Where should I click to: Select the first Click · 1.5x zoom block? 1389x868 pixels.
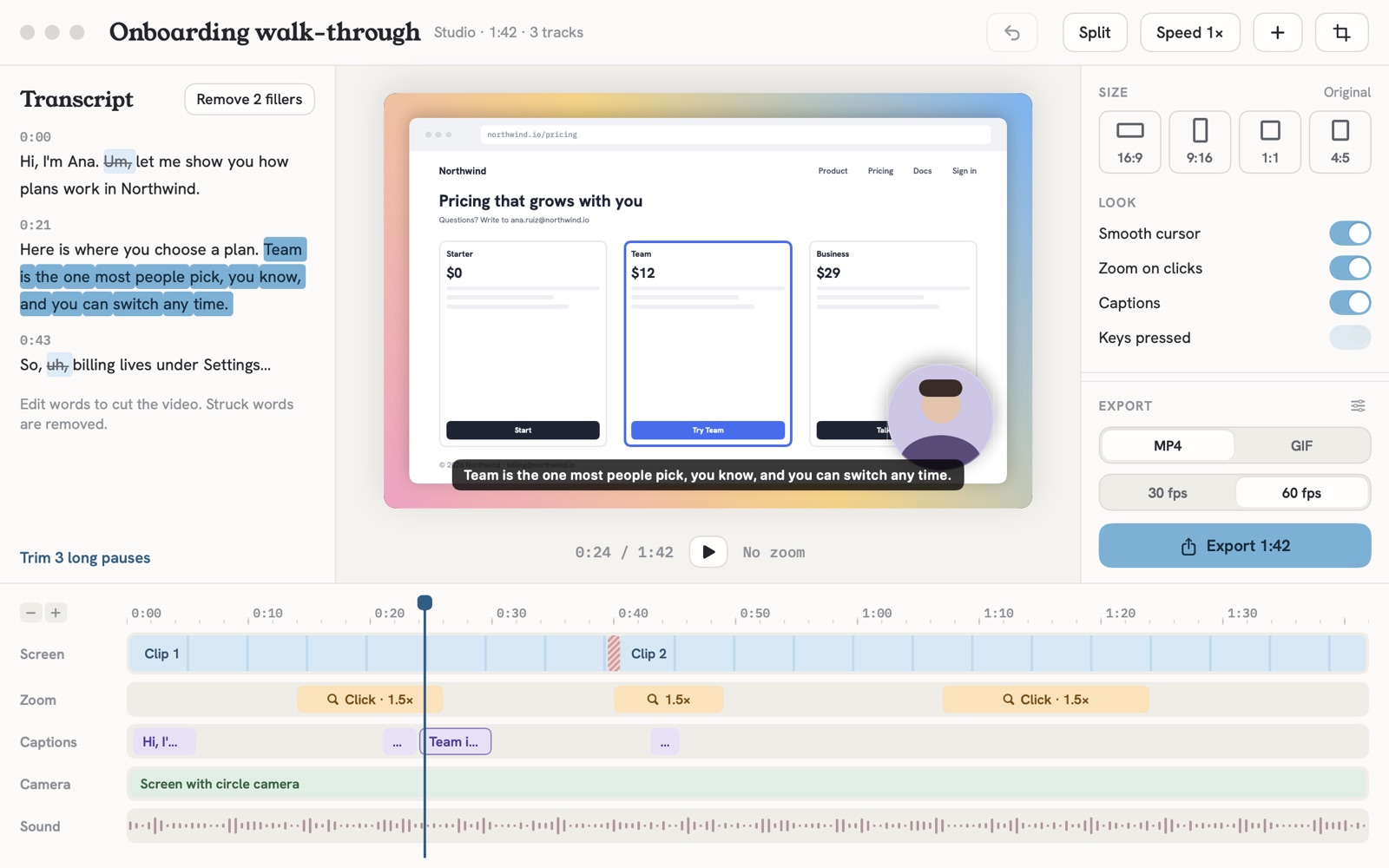[x=370, y=700]
